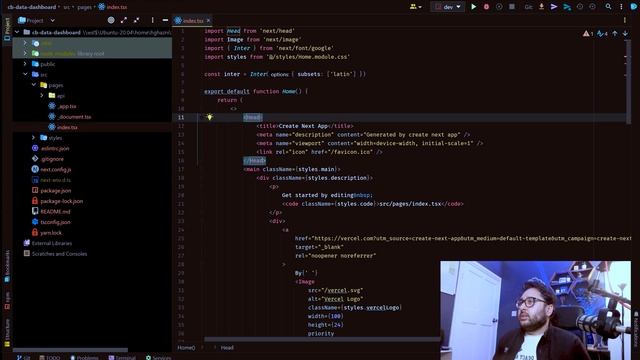Open _app.tsx in project tree
640x360 pixels.
(62, 106)
